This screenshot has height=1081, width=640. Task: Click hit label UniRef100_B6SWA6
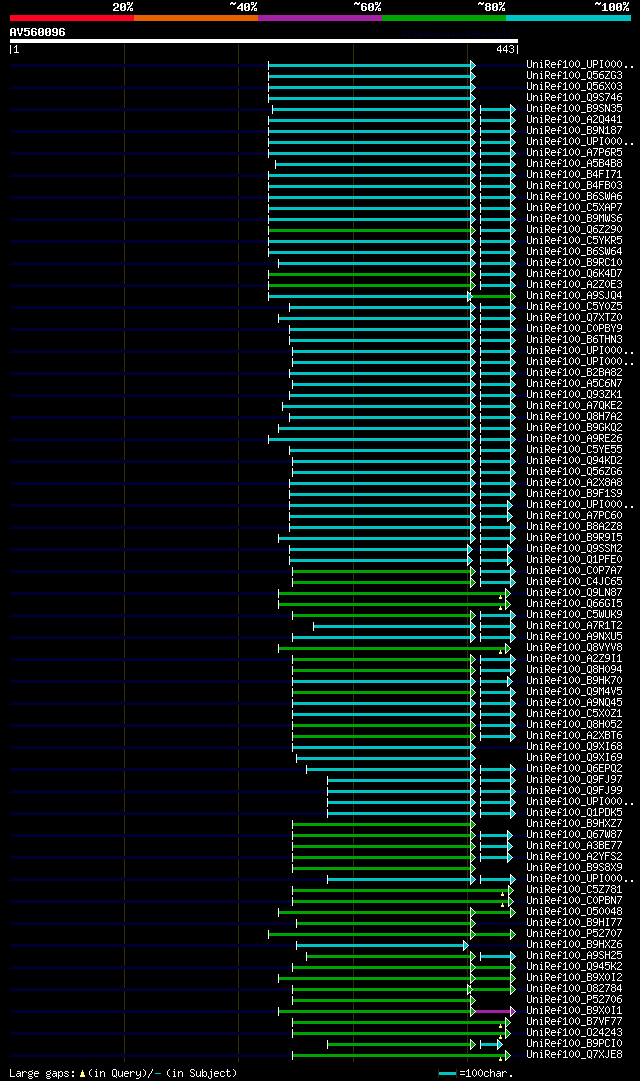(x=574, y=197)
